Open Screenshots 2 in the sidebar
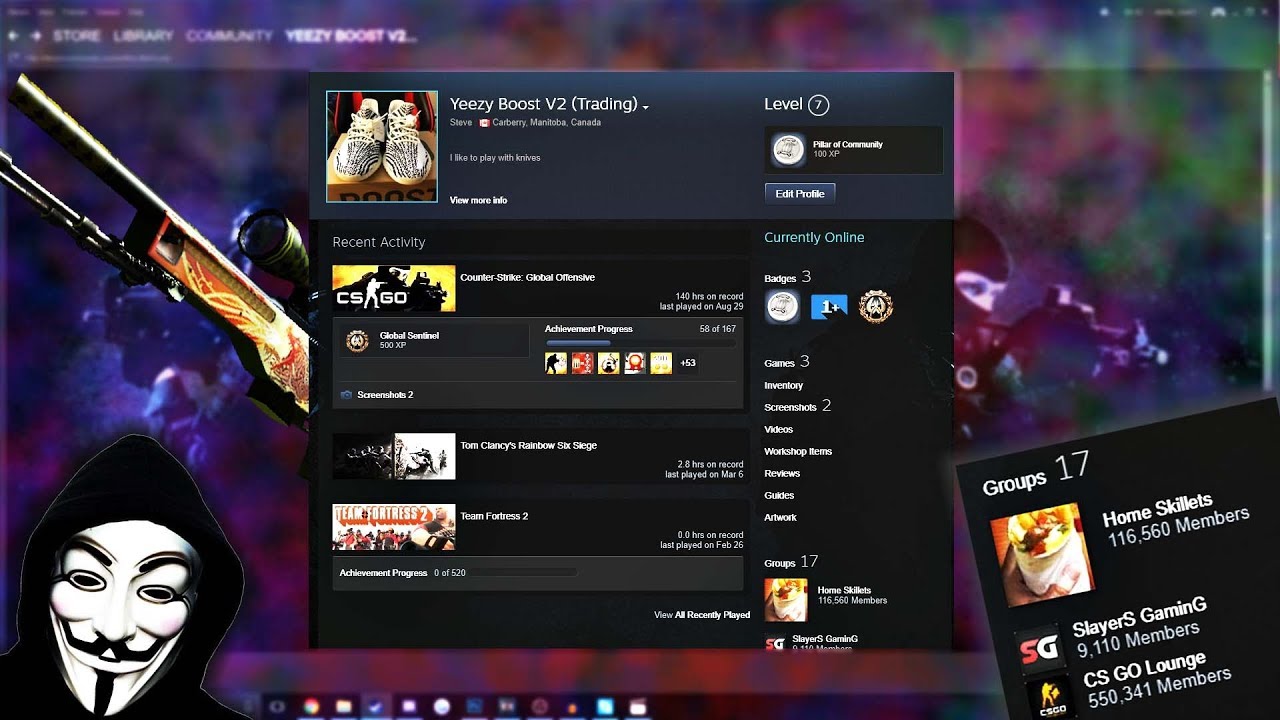1280x720 pixels. click(x=797, y=406)
